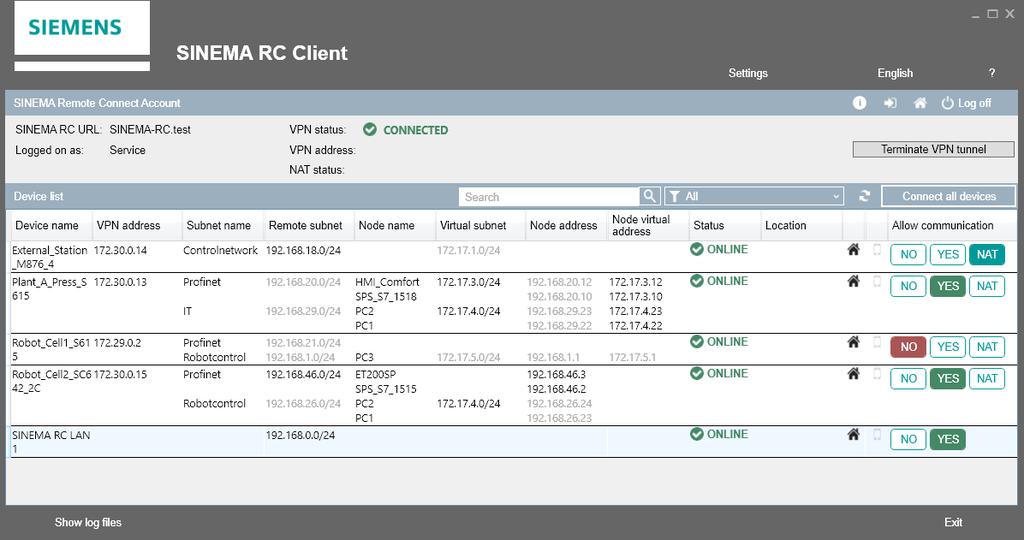Click home icon for SINEMA RC LAN 1
The width and height of the screenshot is (1024, 540).
pos(853,434)
